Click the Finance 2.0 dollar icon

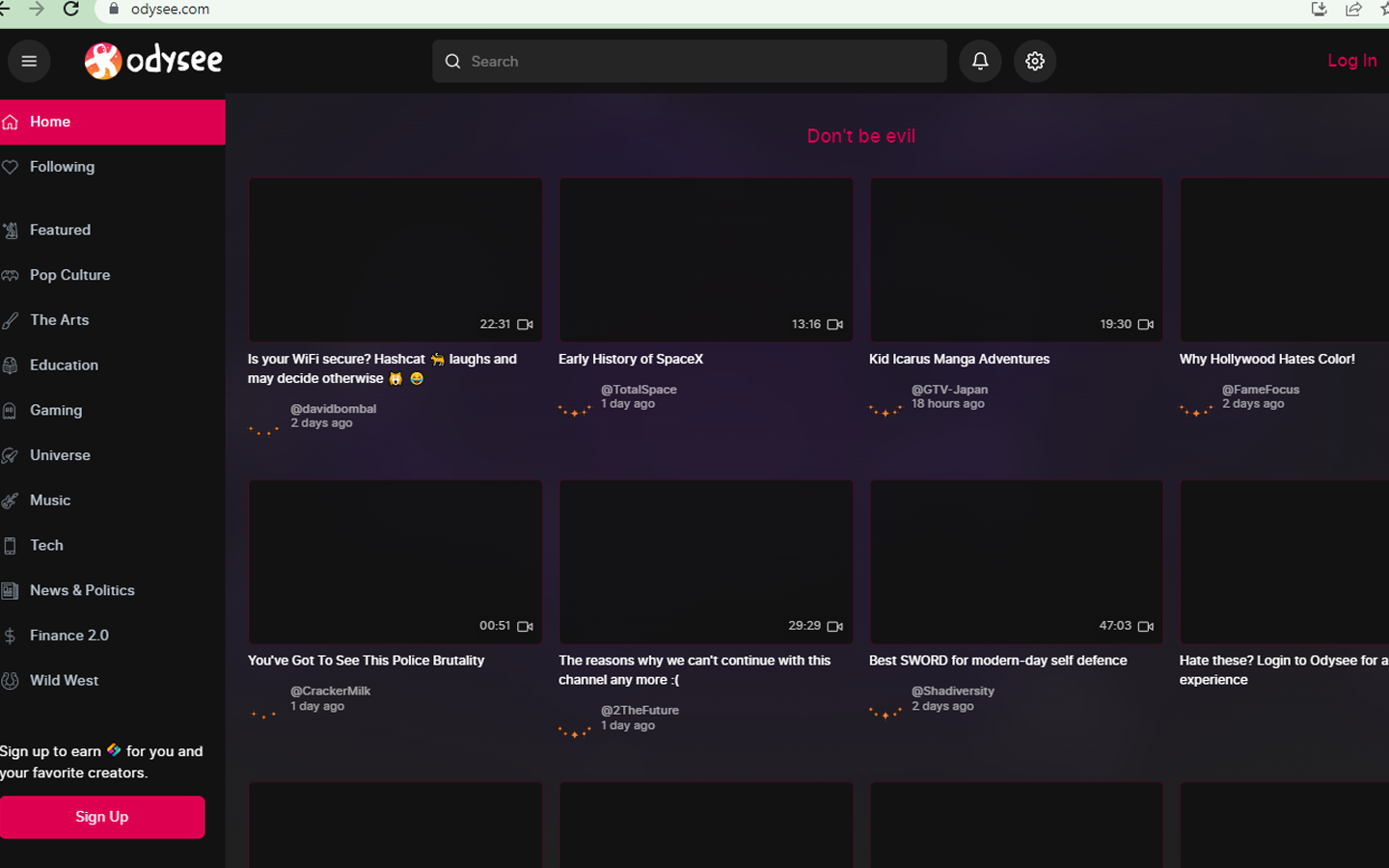10,636
